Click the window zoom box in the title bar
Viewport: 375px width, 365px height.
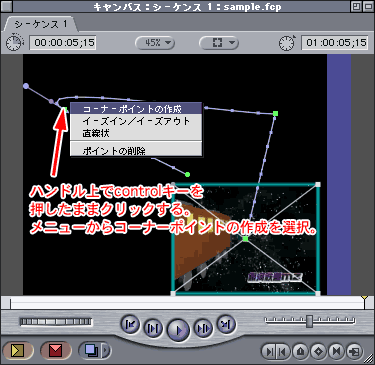[357, 6]
